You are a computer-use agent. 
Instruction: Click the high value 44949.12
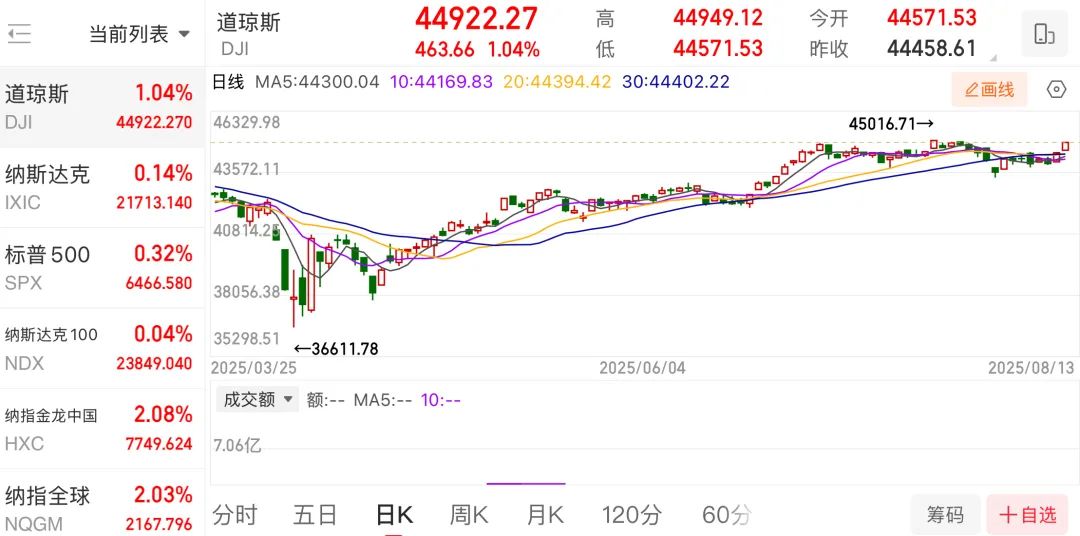click(x=718, y=18)
